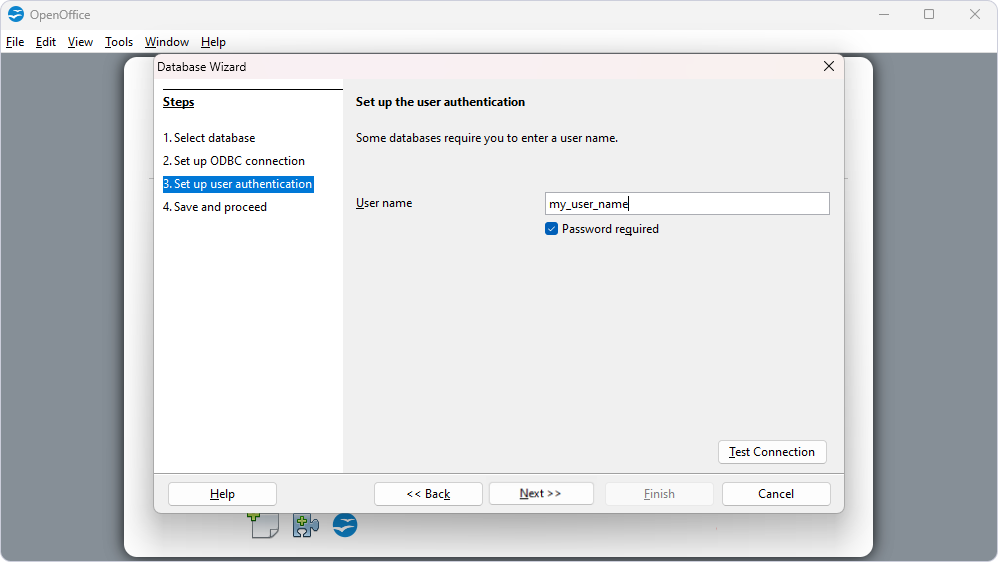Viewport: 998px width, 562px height.
Task: Proceed with the Next >> button
Action: (x=541, y=494)
